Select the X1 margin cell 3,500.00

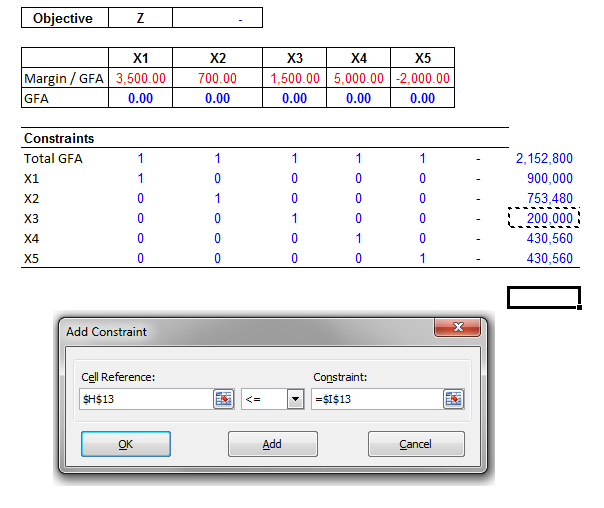[x=141, y=78]
